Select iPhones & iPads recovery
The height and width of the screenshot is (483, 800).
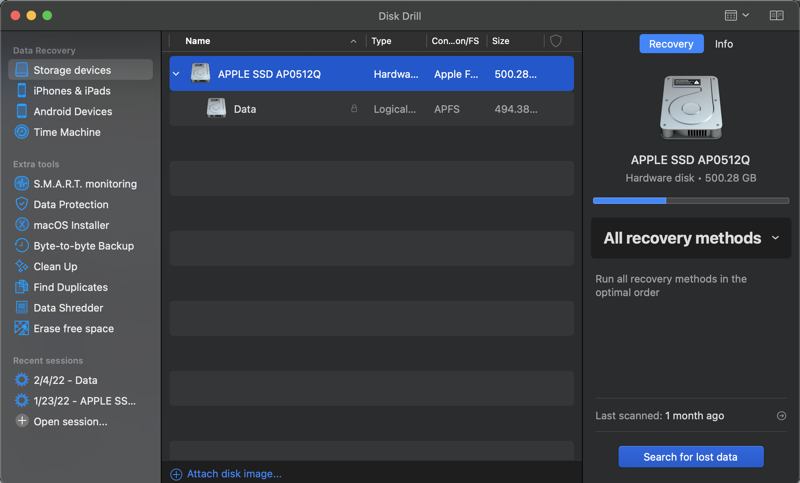pyautogui.click(x=71, y=91)
